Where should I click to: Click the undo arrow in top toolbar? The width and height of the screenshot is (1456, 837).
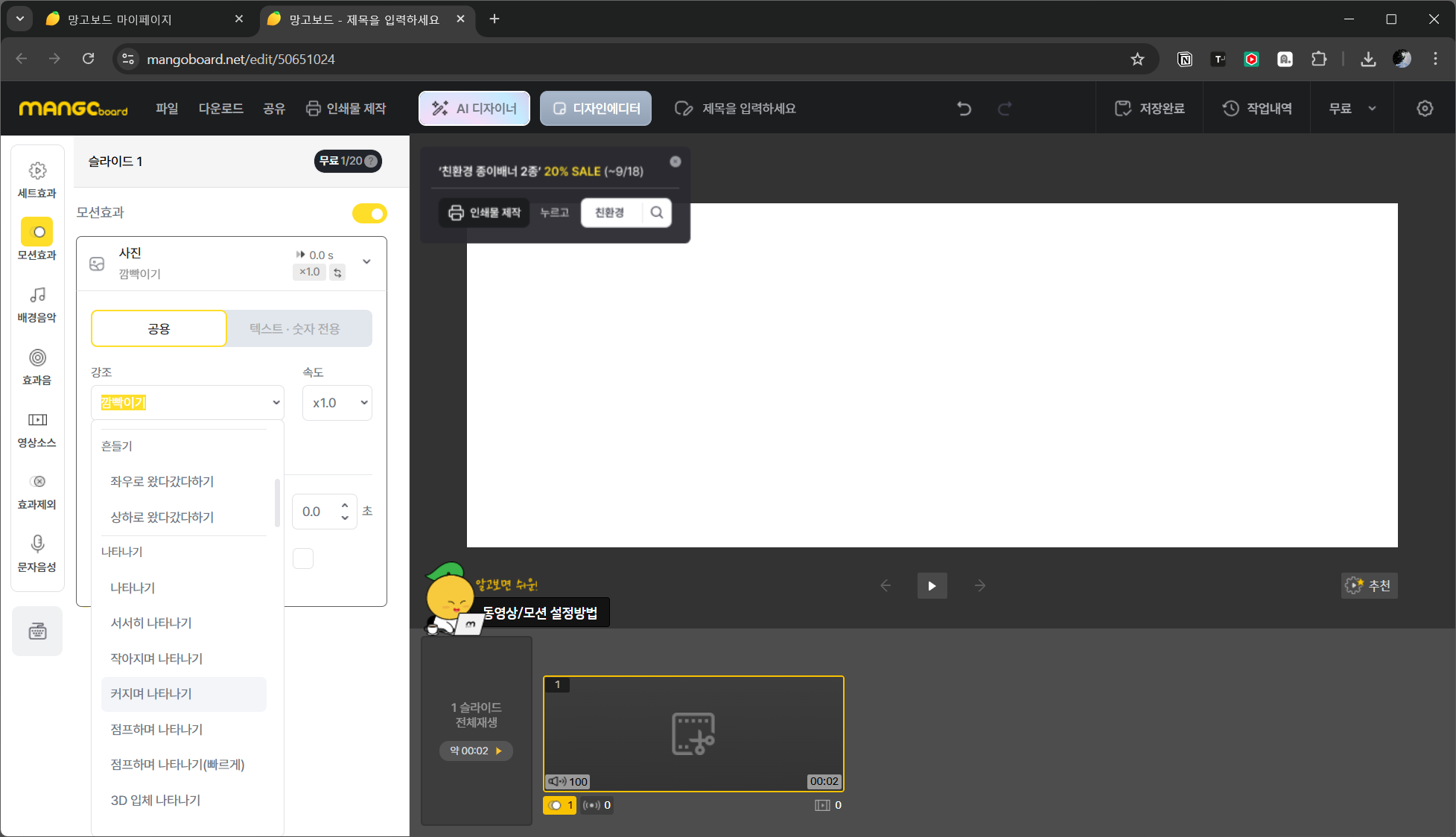[964, 109]
